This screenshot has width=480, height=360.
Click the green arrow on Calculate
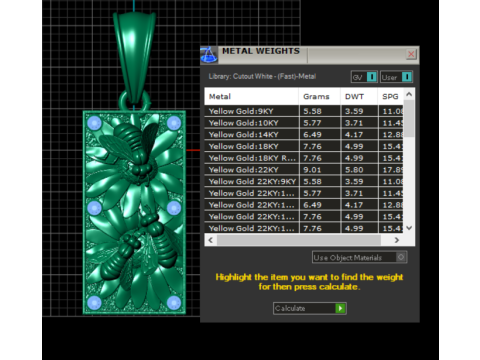(340, 308)
